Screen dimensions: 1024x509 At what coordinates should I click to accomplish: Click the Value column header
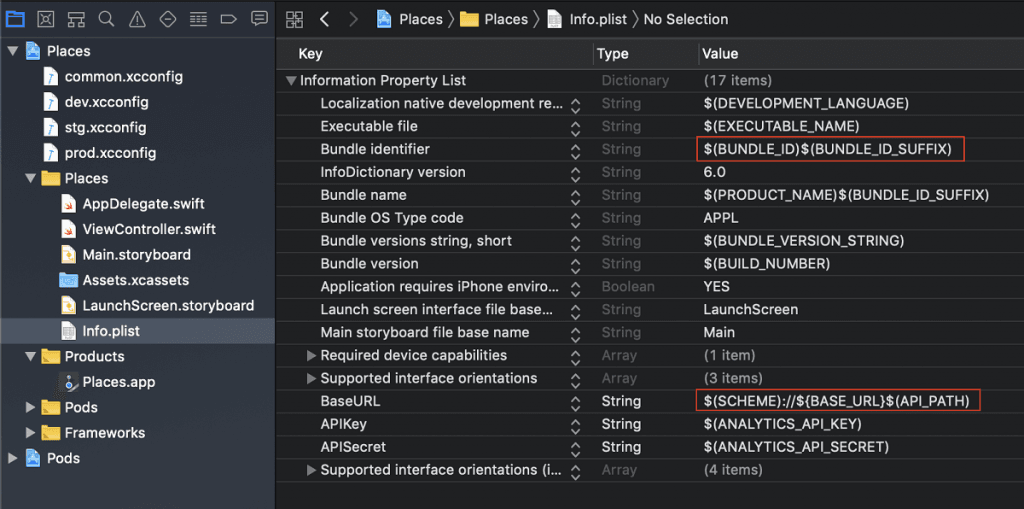[x=720, y=54]
